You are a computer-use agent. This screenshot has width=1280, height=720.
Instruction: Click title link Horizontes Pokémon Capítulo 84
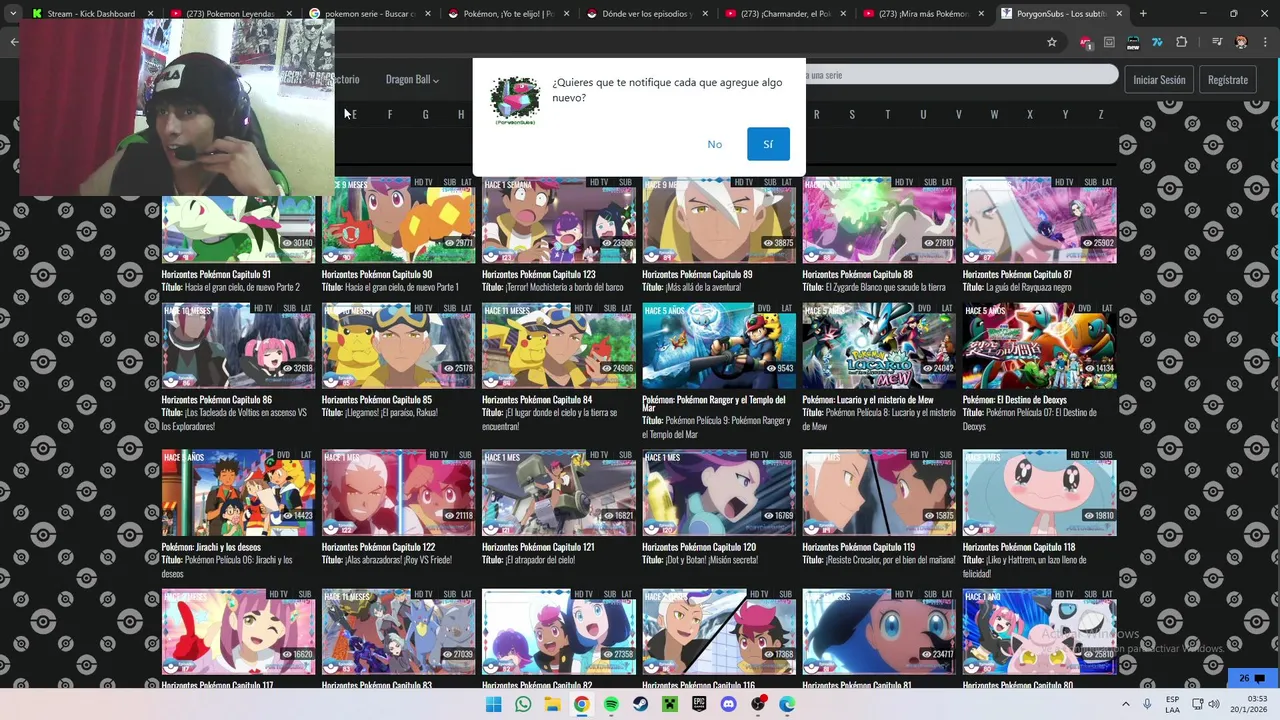point(537,400)
